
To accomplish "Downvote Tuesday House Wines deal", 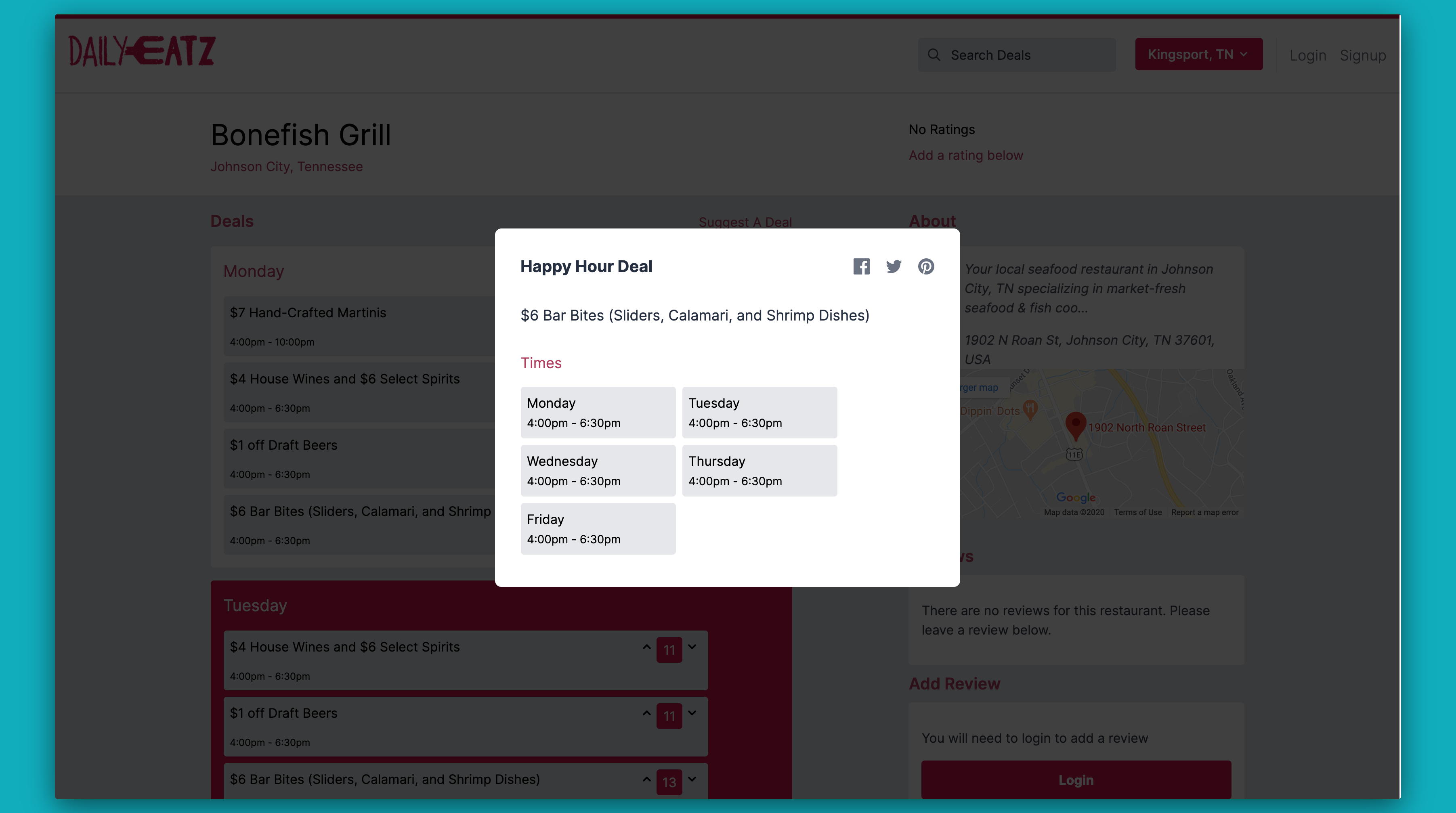I will [692, 647].
